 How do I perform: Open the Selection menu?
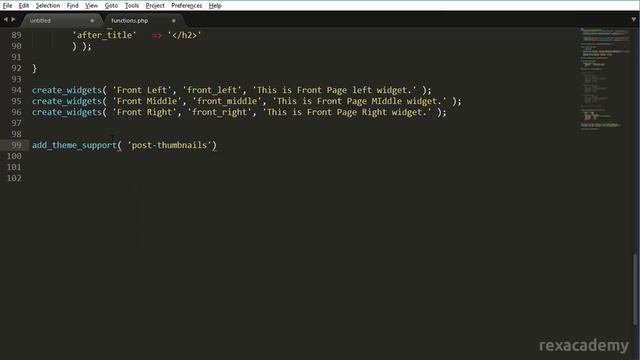(x=48, y=6)
